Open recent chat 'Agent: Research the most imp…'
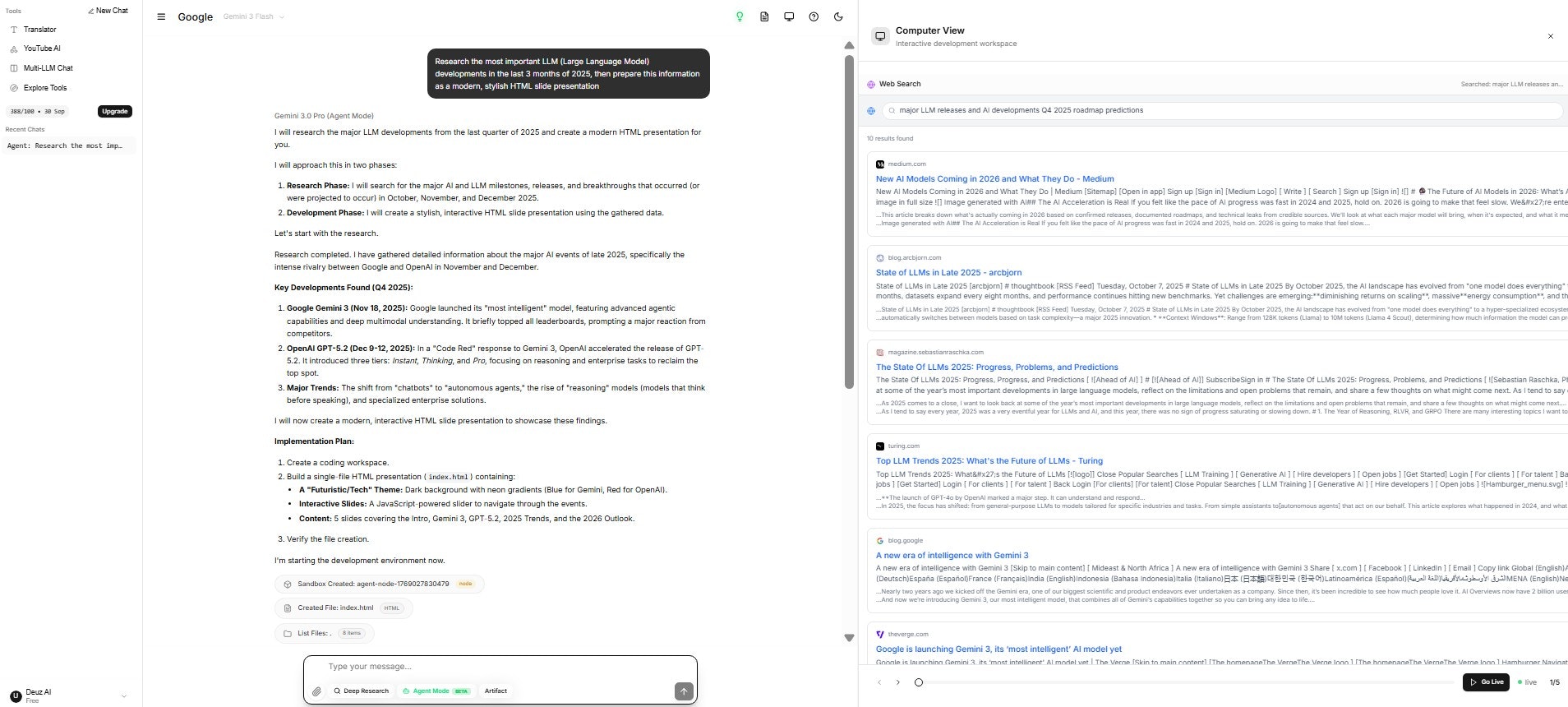 (68, 146)
